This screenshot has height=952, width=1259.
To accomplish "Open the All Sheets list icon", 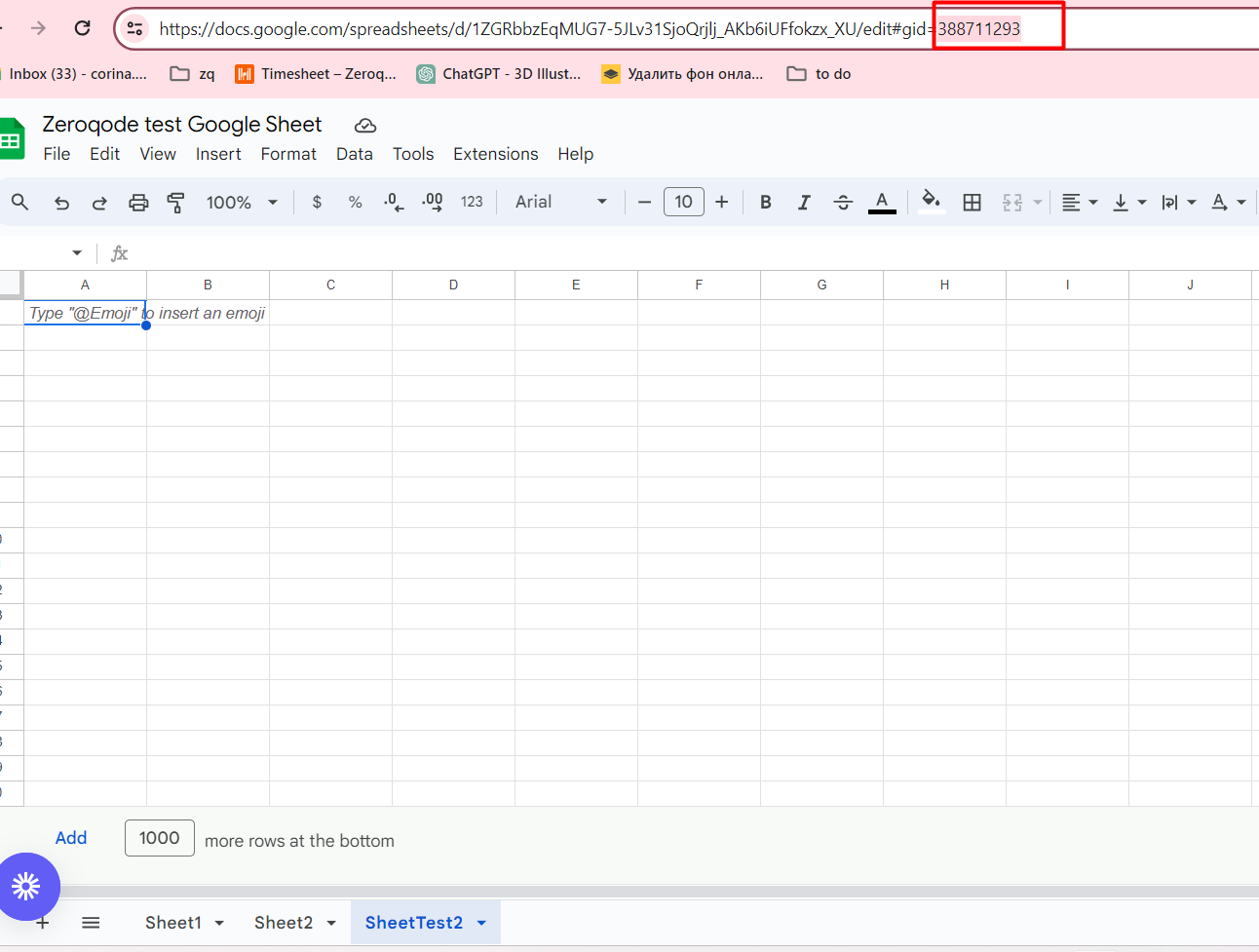I will tap(91, 923).
